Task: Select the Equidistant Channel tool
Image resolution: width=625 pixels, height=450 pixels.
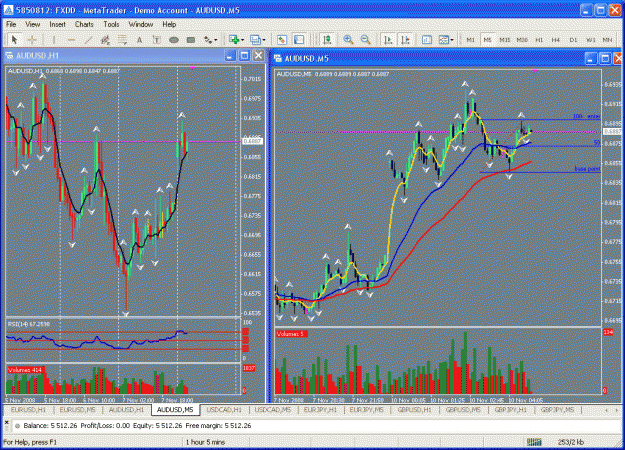Action: (105, 40)
